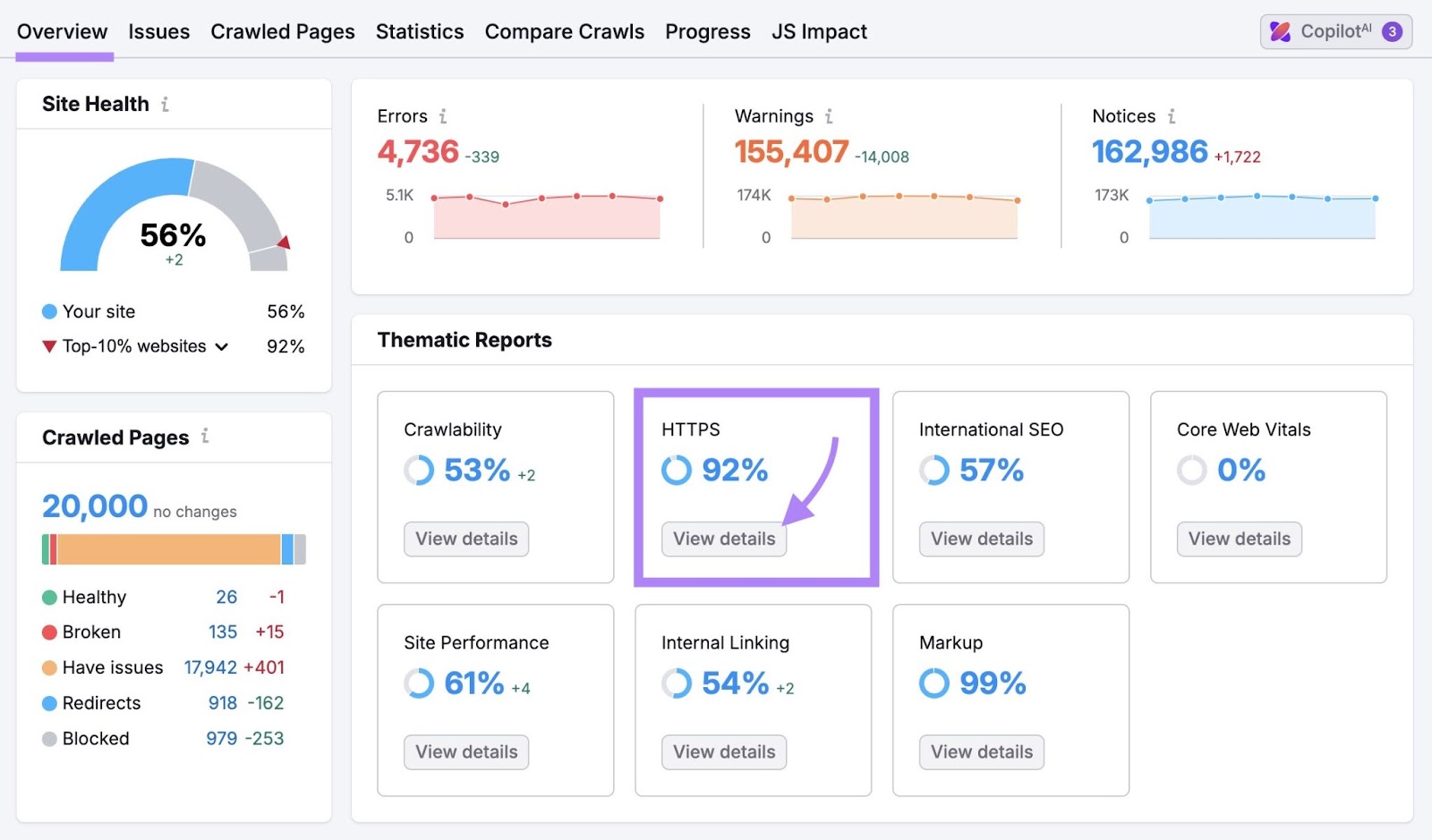The width and height of the screenshot is (1432, 840).
Task: Open the 17,942 Have issues pages list
Action: coord(209,667)
